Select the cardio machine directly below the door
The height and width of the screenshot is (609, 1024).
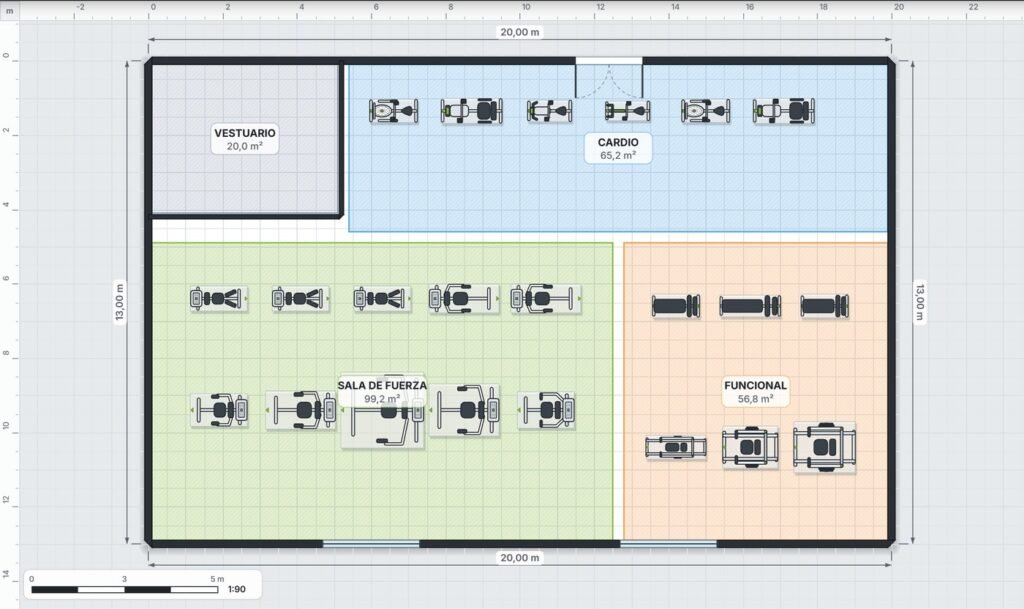(627, 111)
